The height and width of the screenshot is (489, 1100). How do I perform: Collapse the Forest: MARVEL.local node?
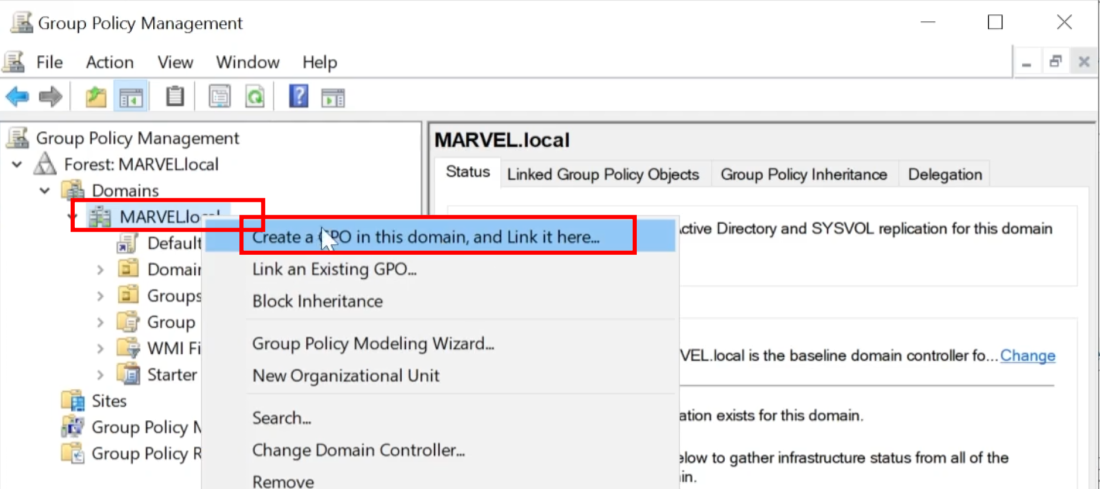(x=17, y=164)
